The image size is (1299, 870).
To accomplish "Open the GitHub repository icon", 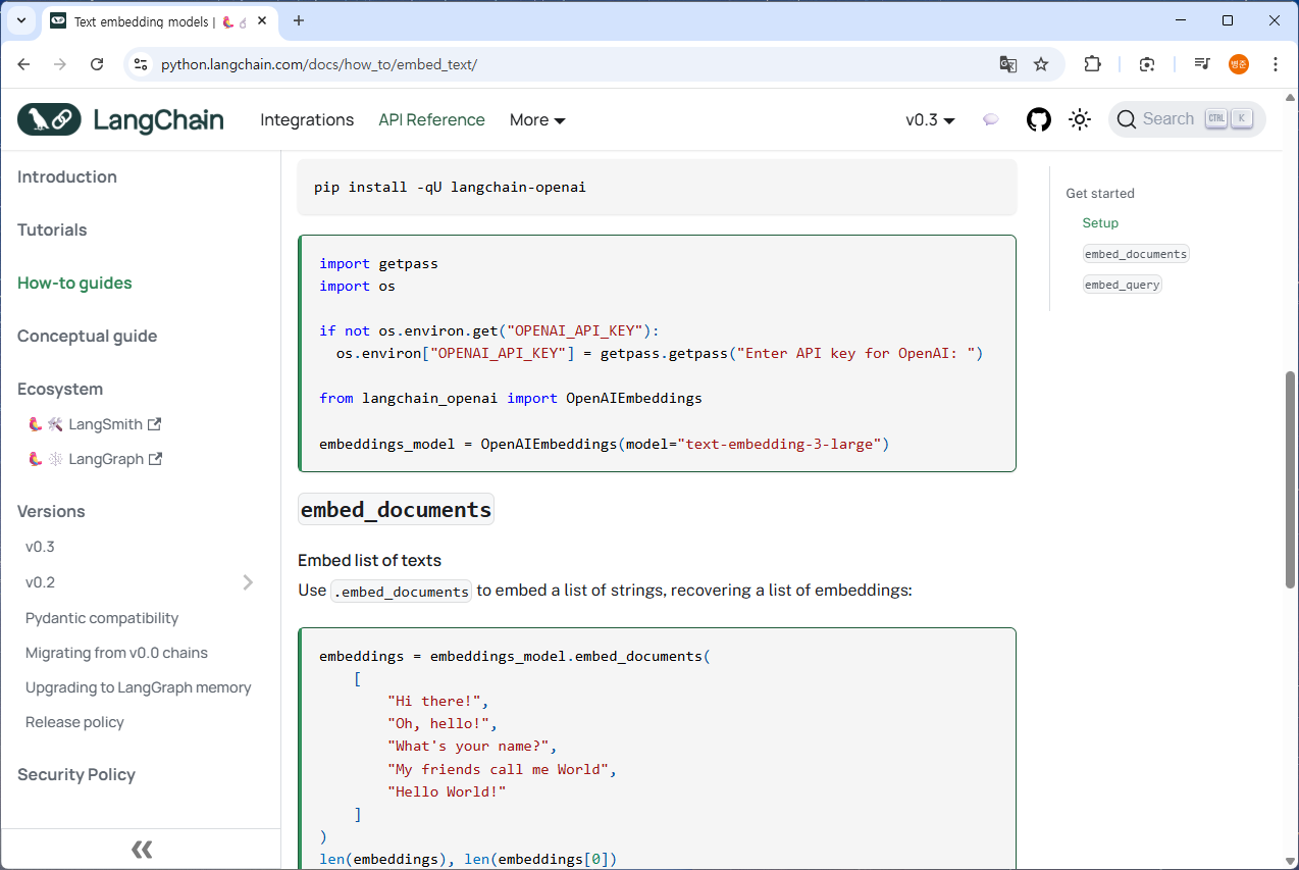I will click(x=1039, y=120).
